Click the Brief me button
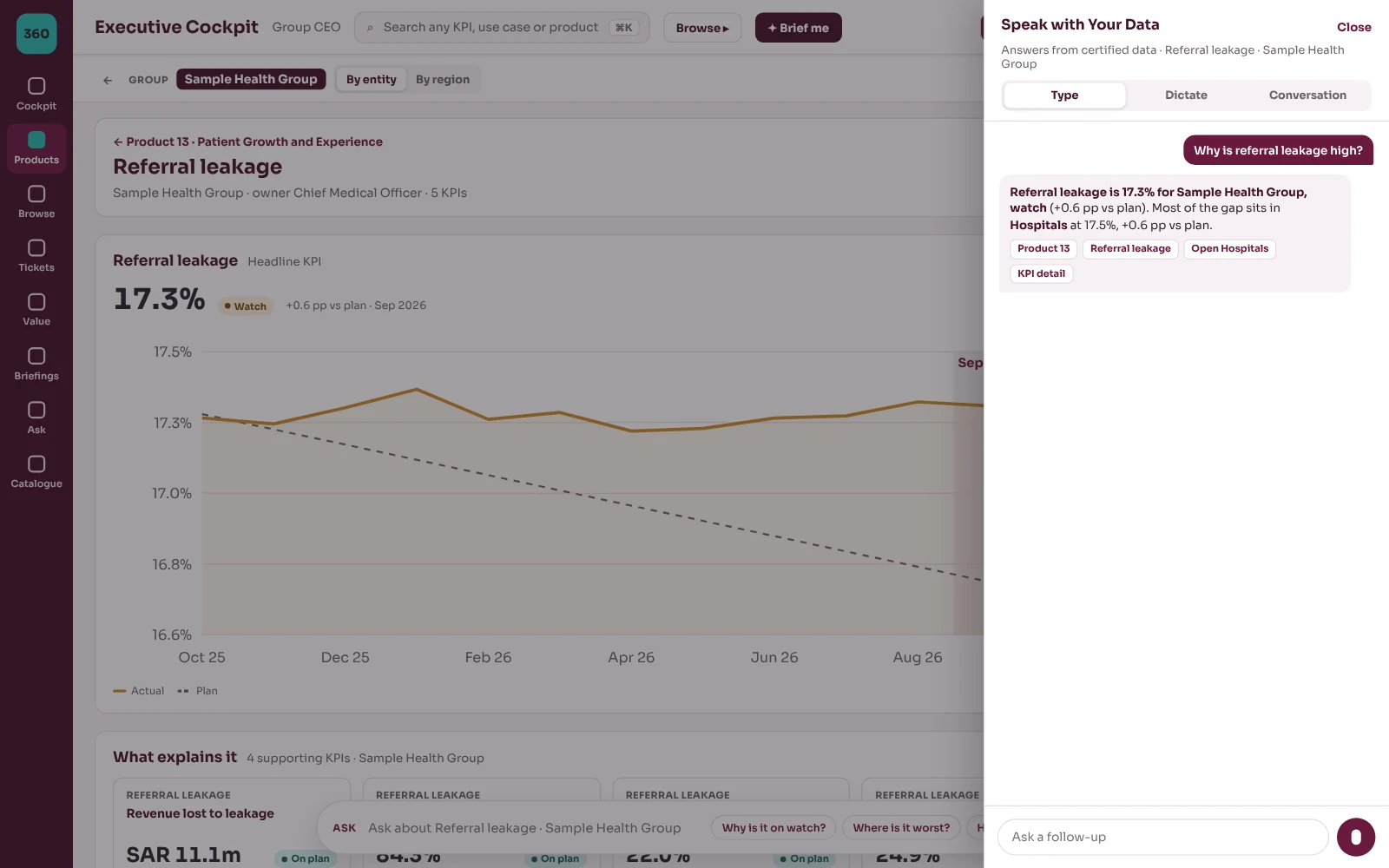The width and height of the screenshot is (1389, 868). pos(799,28)
